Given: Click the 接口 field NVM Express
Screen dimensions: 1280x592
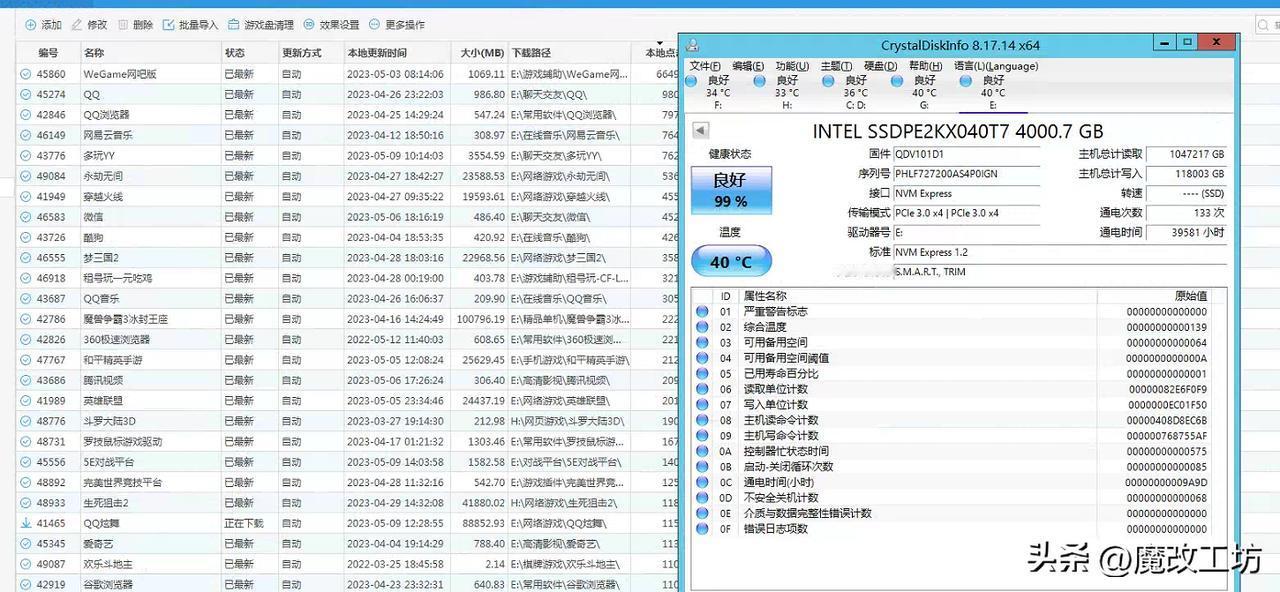Looking at the screenshot, I should pyautogui.click(x=966, y=193).
